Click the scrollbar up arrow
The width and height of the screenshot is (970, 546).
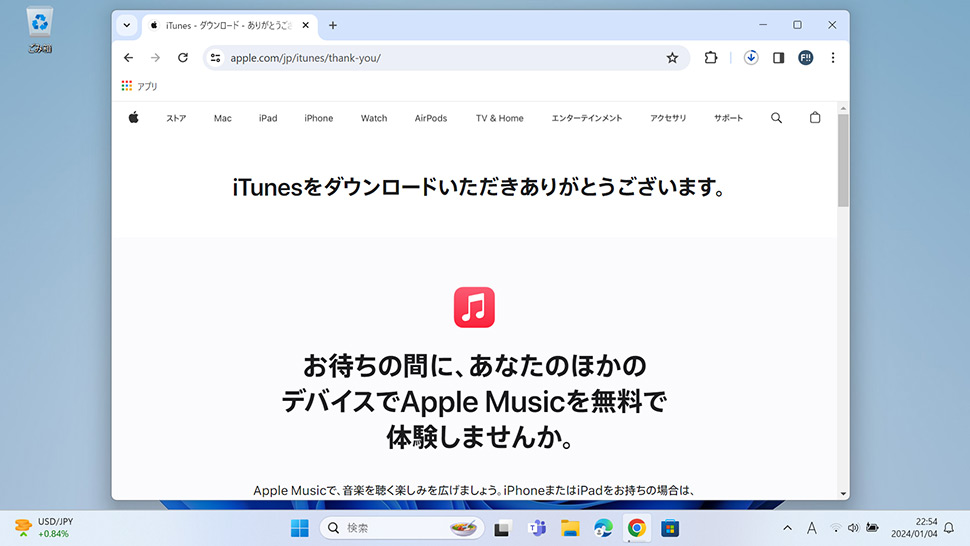[x=843, y=108]
